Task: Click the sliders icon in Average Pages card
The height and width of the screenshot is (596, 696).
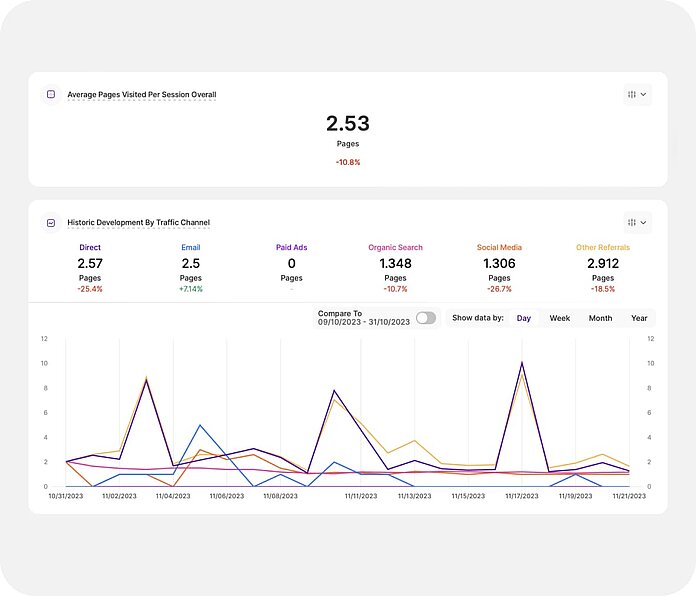Action: 632,95
